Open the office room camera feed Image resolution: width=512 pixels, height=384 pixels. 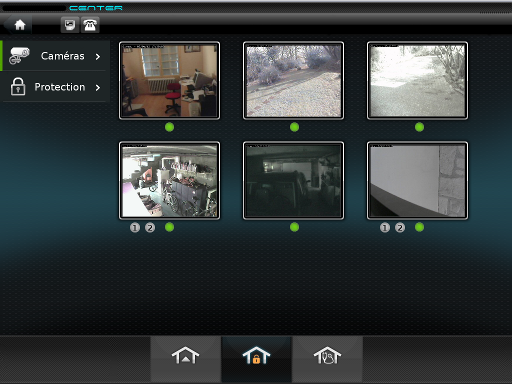tap(169, 80)
